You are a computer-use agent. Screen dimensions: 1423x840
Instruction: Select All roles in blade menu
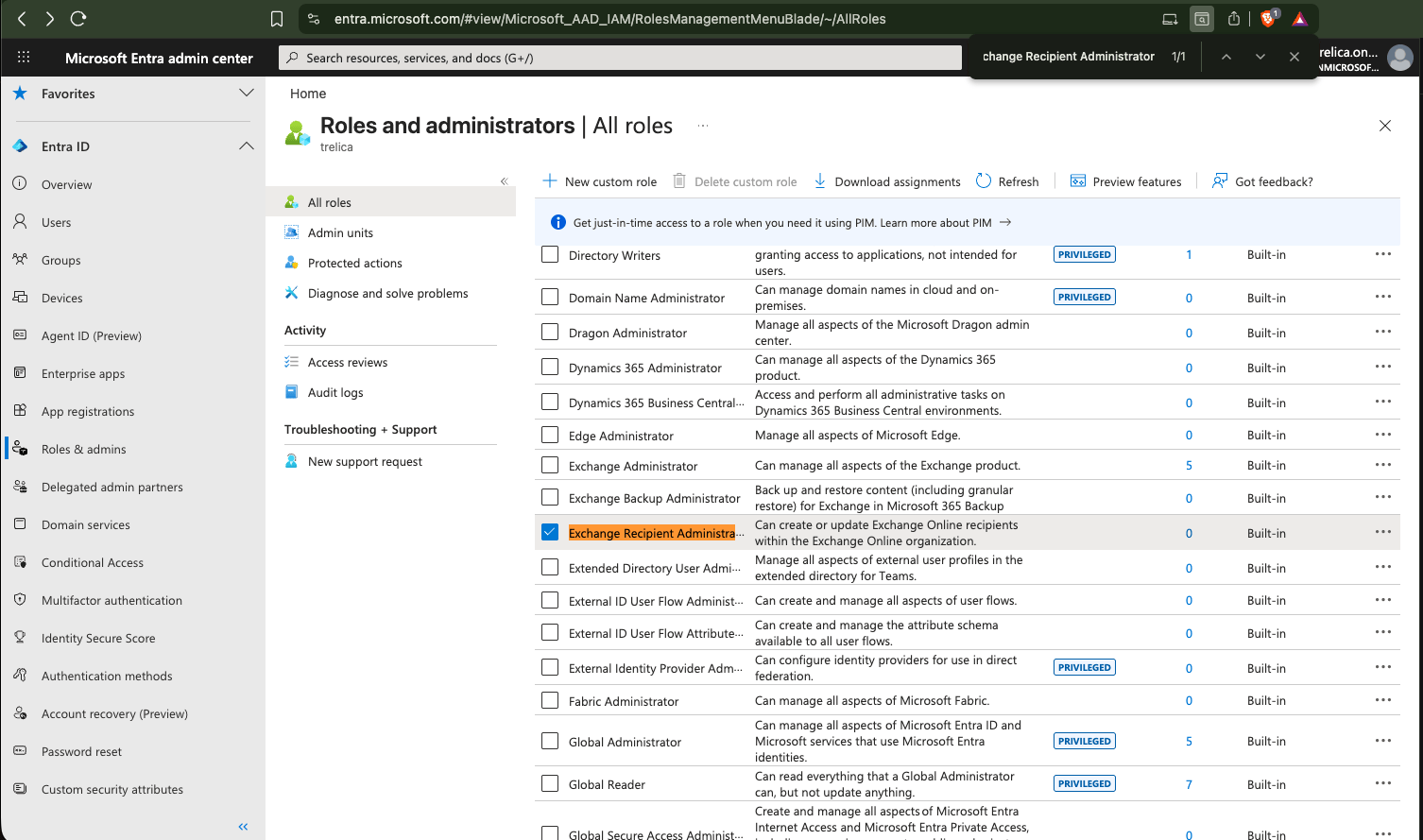coord(391,202)
